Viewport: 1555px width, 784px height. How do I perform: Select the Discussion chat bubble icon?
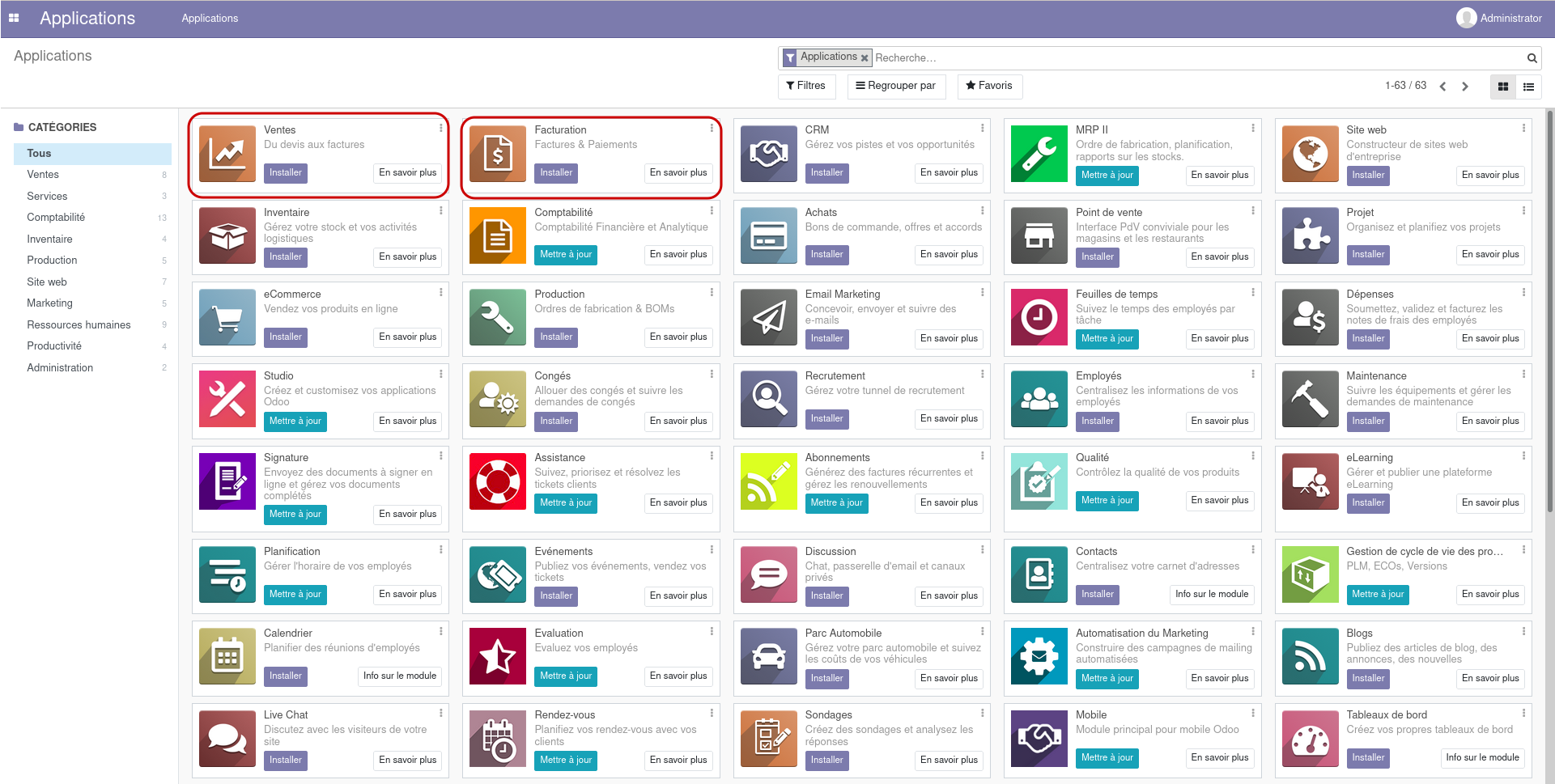click(x=768, y=575)
